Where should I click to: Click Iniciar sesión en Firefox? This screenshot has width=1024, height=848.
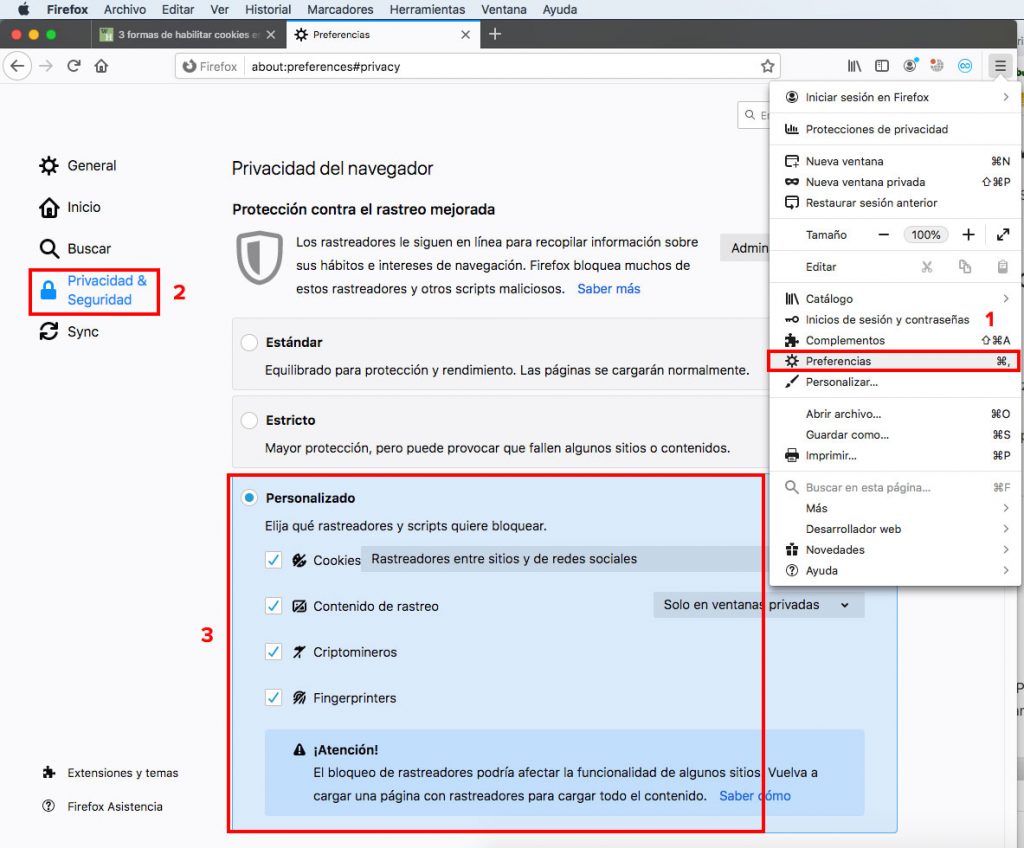[895, 97]
